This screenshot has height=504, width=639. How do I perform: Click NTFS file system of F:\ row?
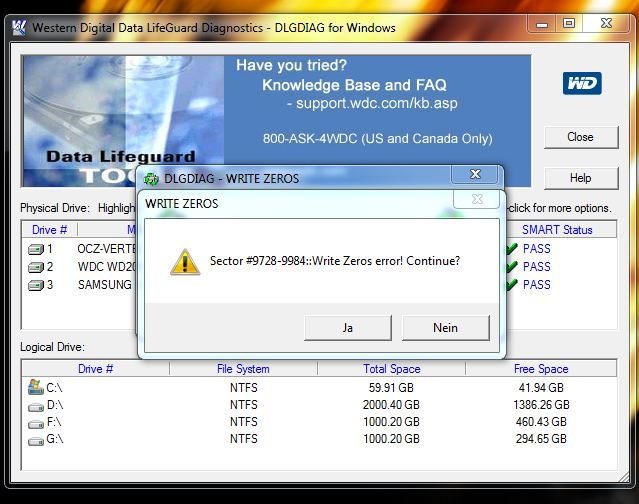tap(244, 422)
